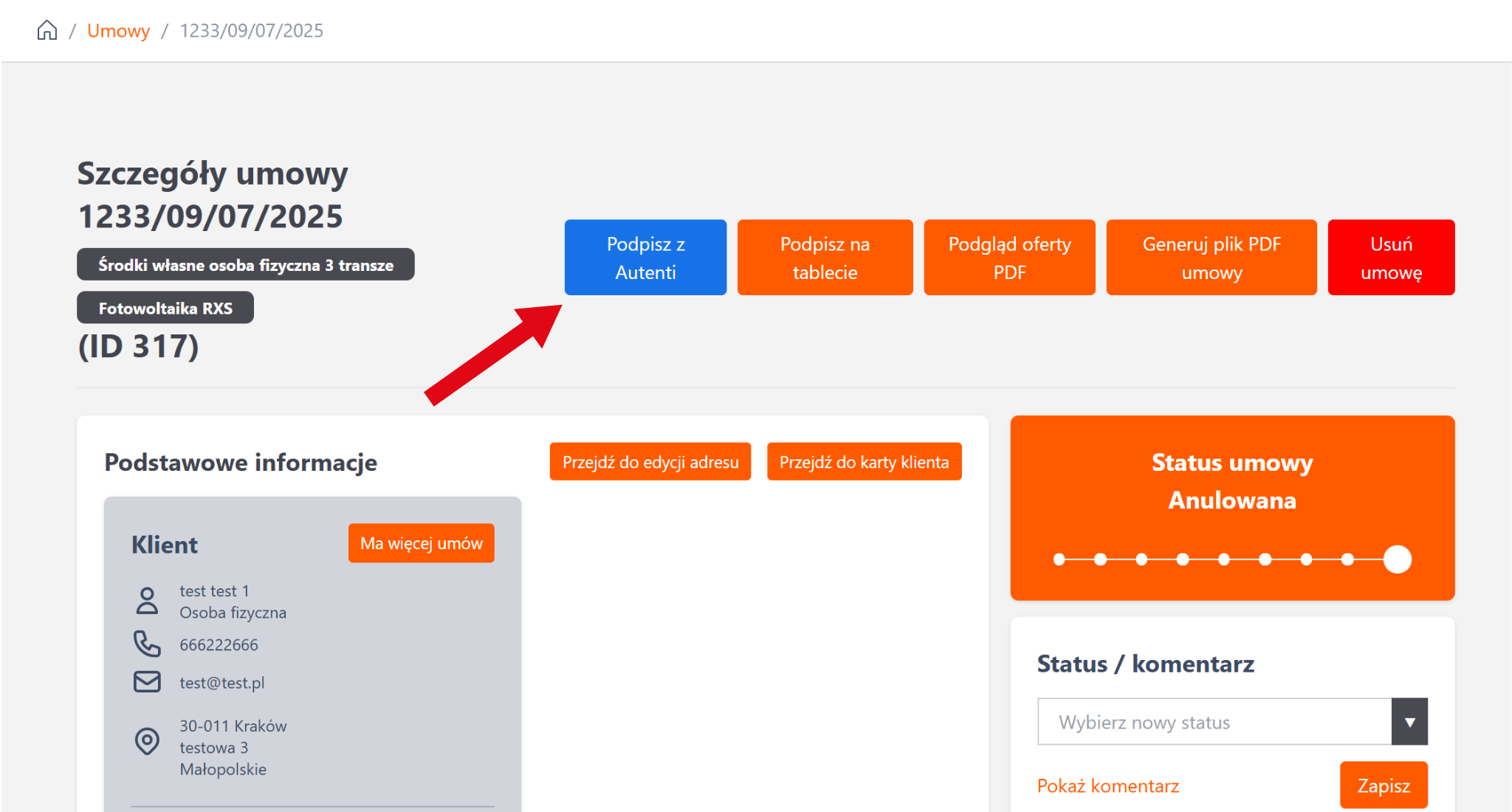
Task: Click the red Usuń umowę button
Action: click(1390, 258)
